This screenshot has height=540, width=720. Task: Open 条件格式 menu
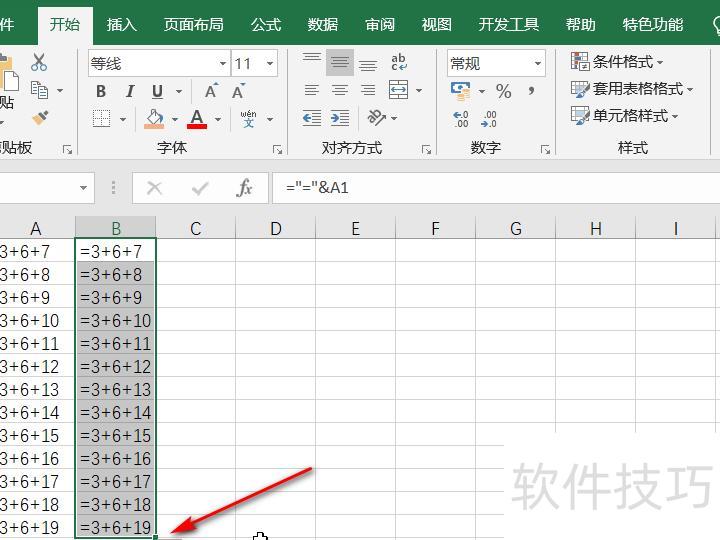coord(617,61)
